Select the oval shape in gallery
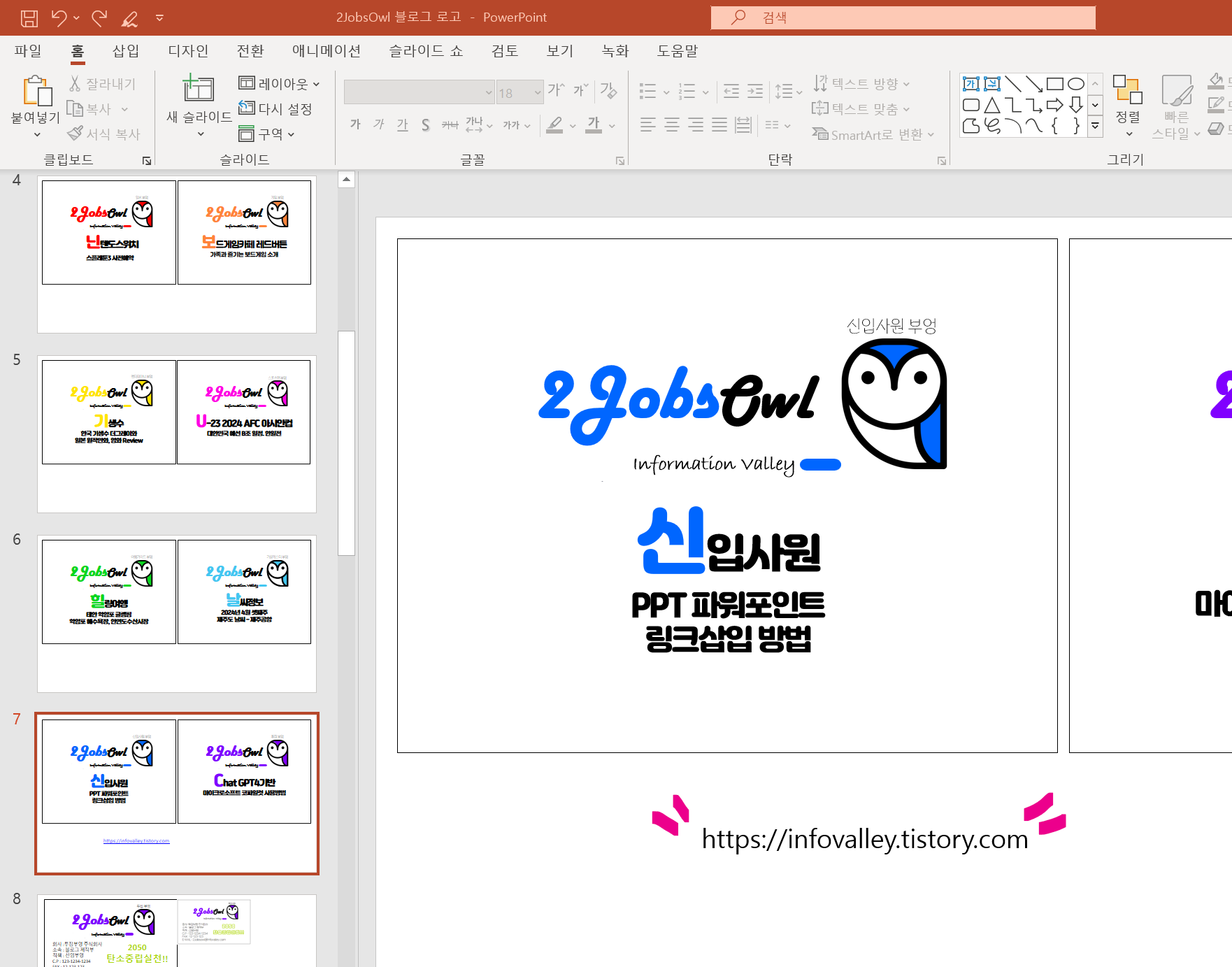 pos(1076,84)
